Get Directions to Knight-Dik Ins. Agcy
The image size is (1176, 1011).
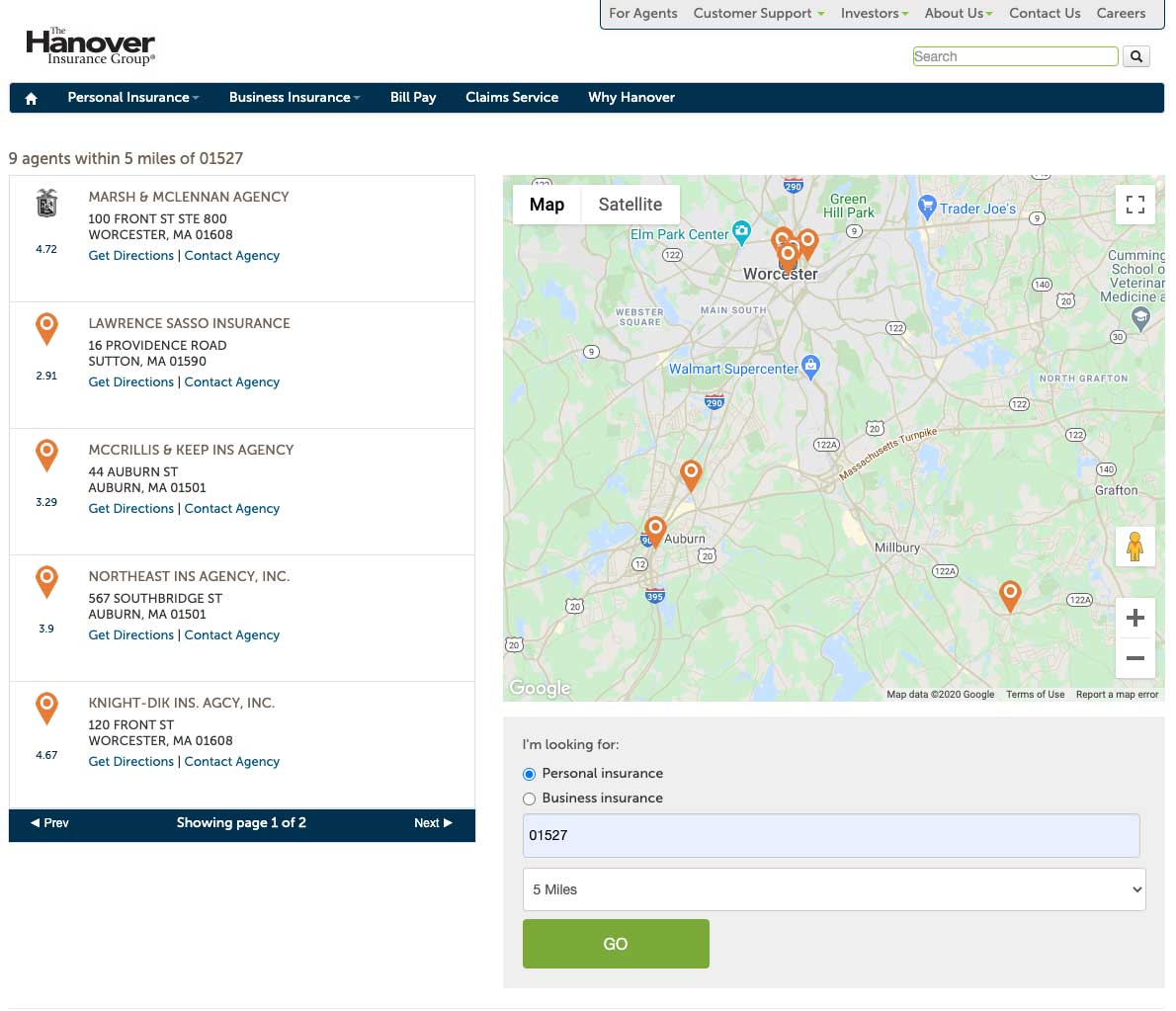pos(130,762)
